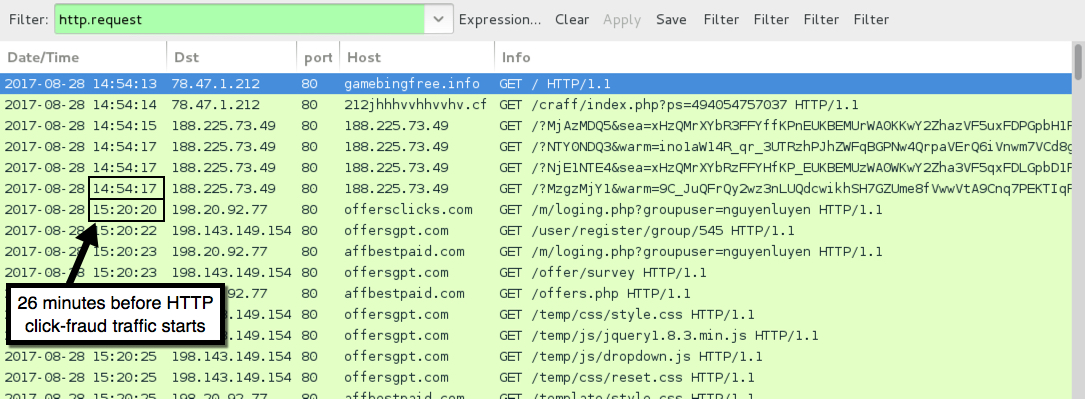
Task: Select host 188.225.73.49 in /?NTY0NDQ3 row
Action: 396,147
